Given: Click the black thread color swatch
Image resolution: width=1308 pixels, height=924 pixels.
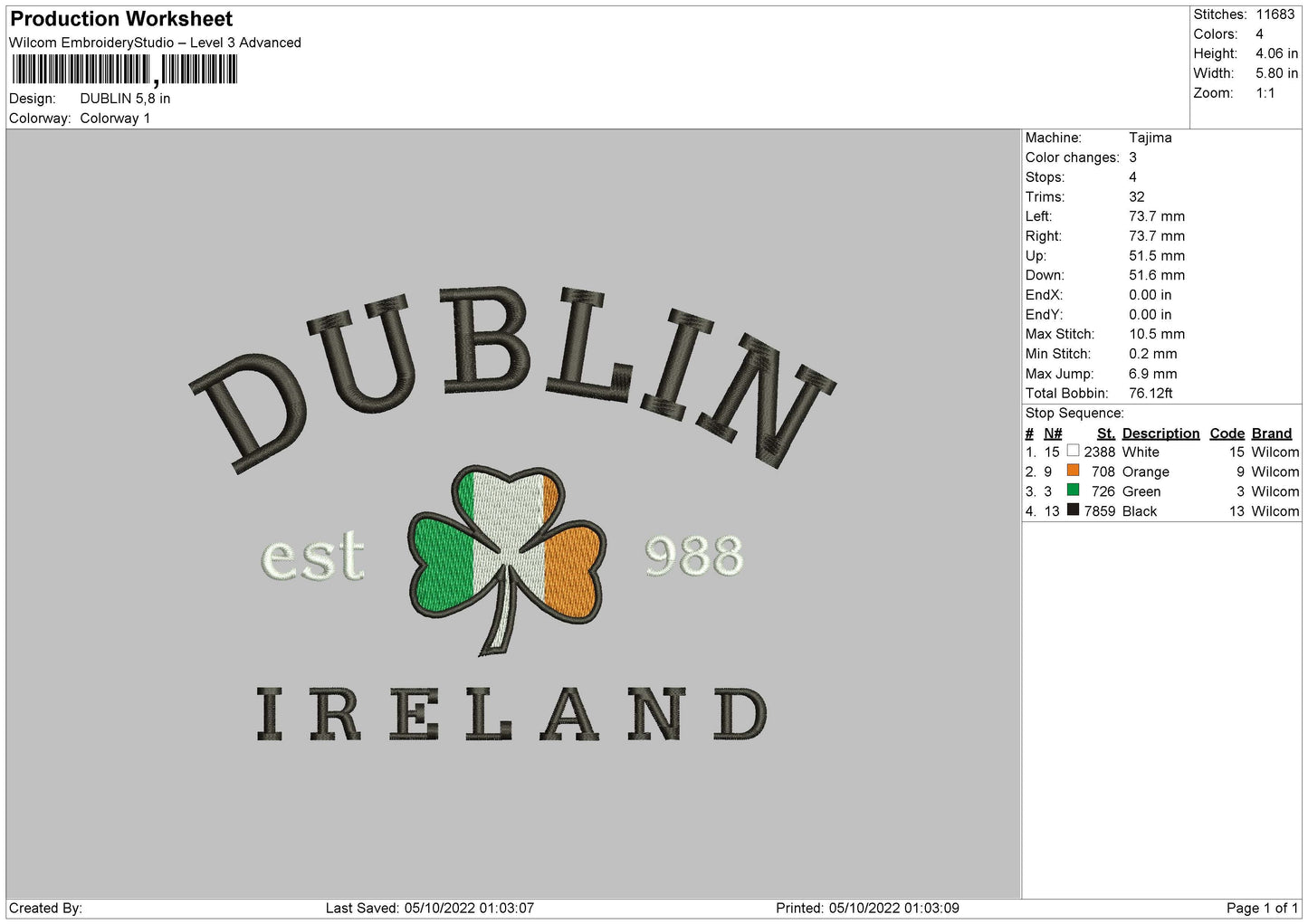Looking at the screenshot, I should point(1073,510).
